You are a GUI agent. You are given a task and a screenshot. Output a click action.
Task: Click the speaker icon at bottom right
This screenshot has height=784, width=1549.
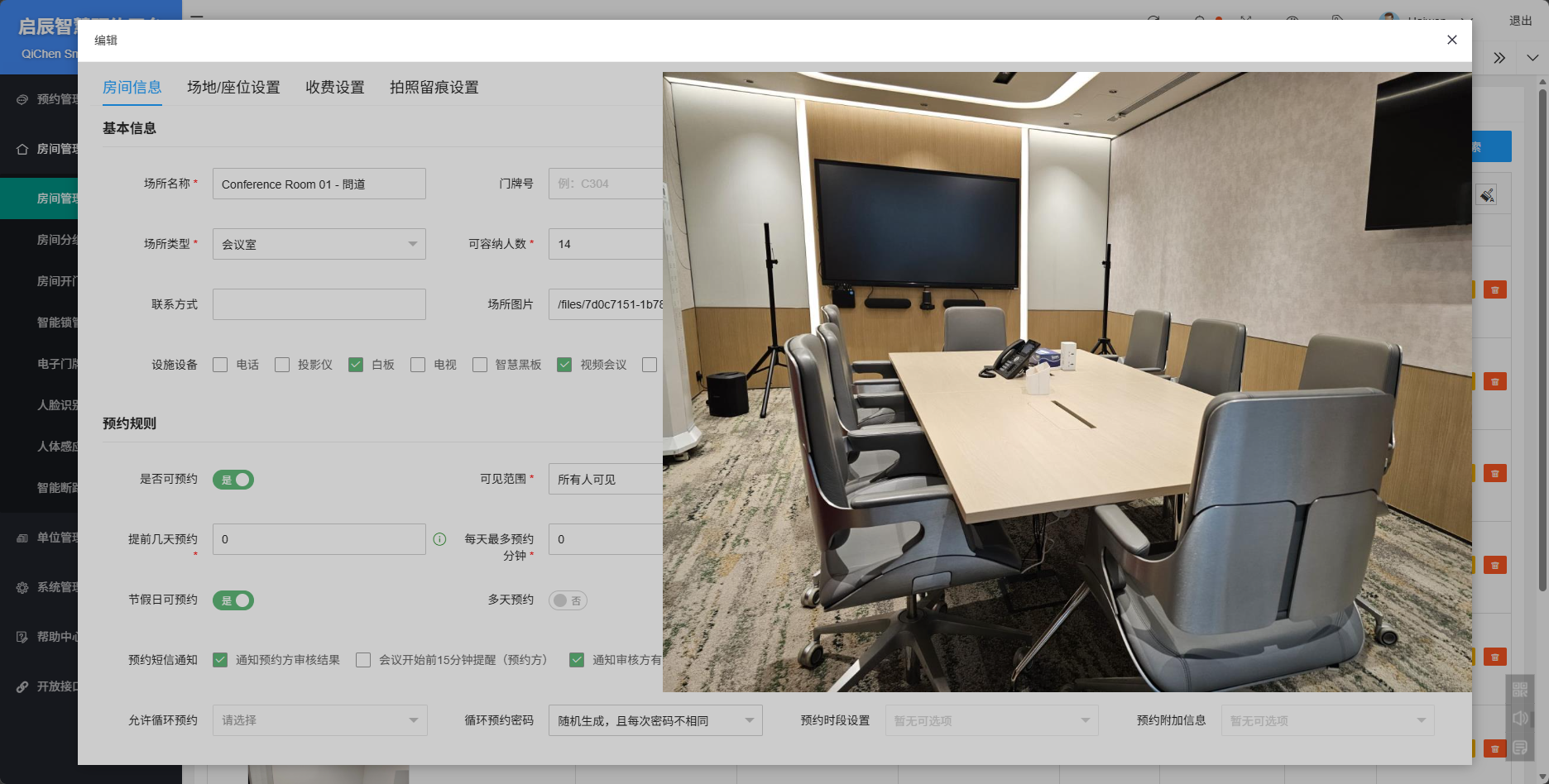[x=1520, y=718]
